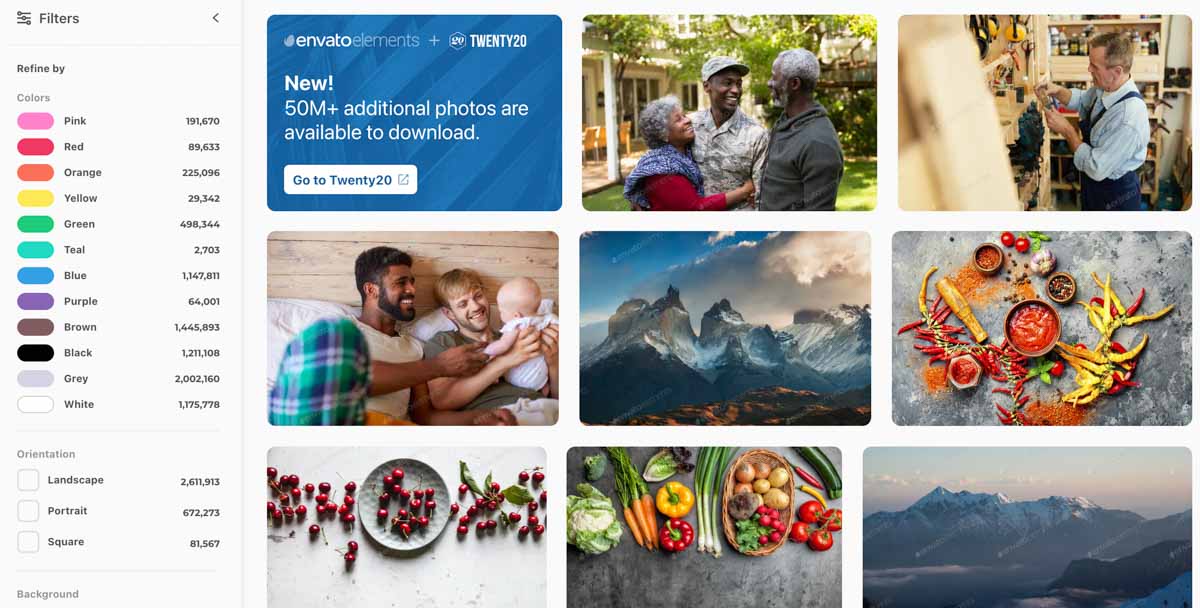
Task: Open the chili peppers and spices photo
Action: (x=1042, y=328)
